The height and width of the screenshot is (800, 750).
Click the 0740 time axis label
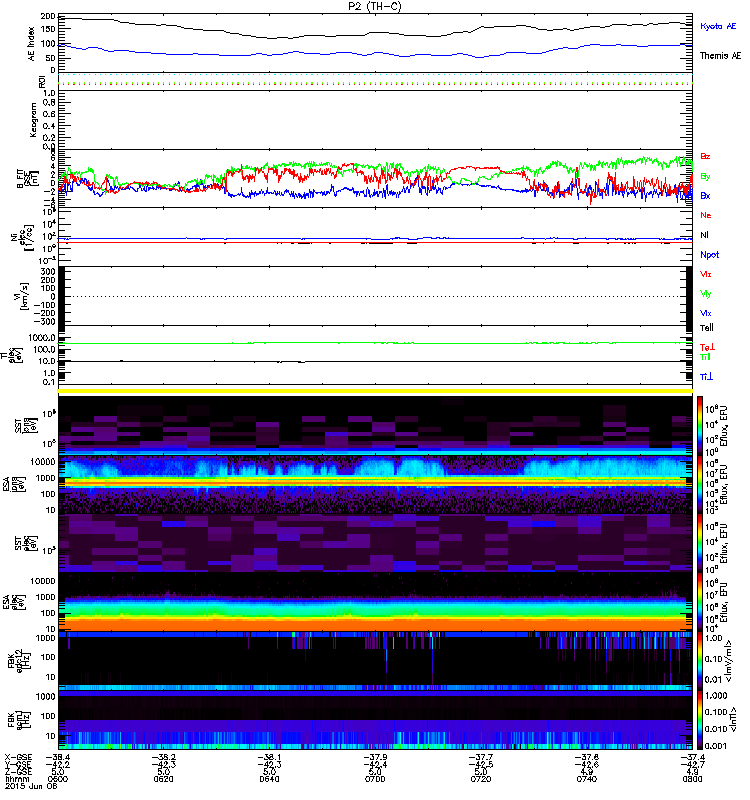tap(587, 779)
